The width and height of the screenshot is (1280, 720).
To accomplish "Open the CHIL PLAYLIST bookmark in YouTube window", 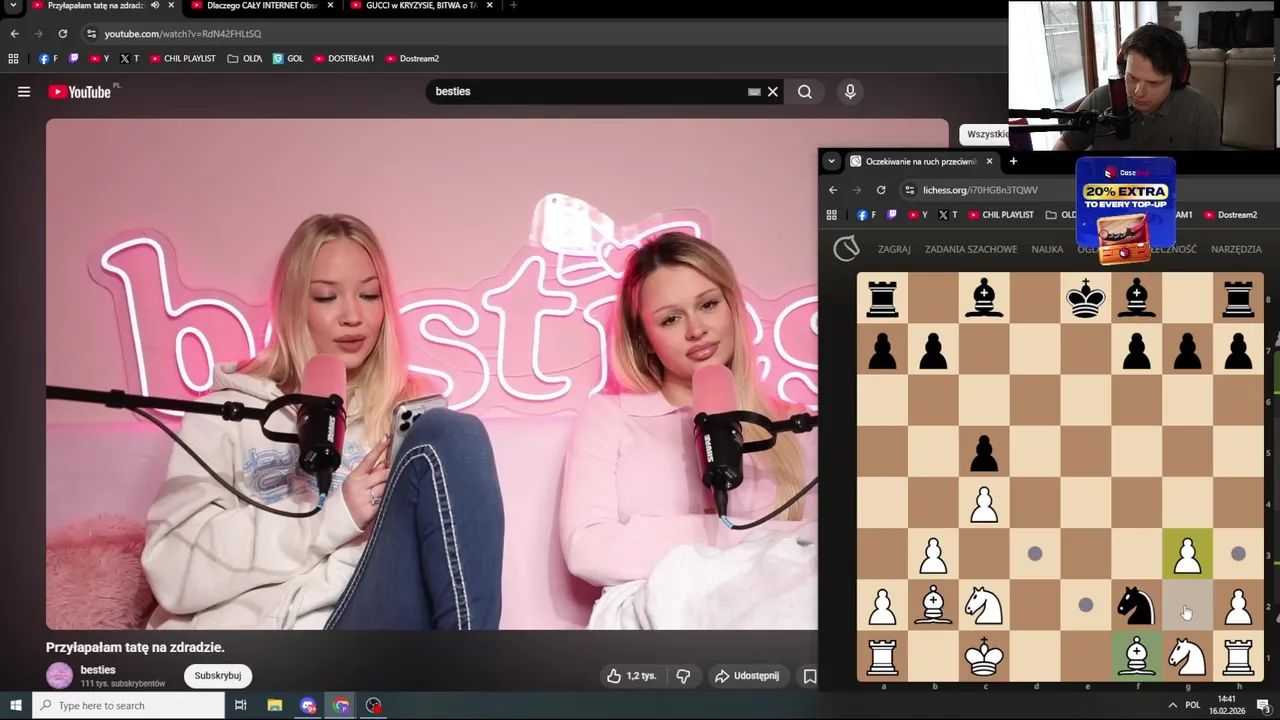I will pyautogui.click(x=183, y=59).
